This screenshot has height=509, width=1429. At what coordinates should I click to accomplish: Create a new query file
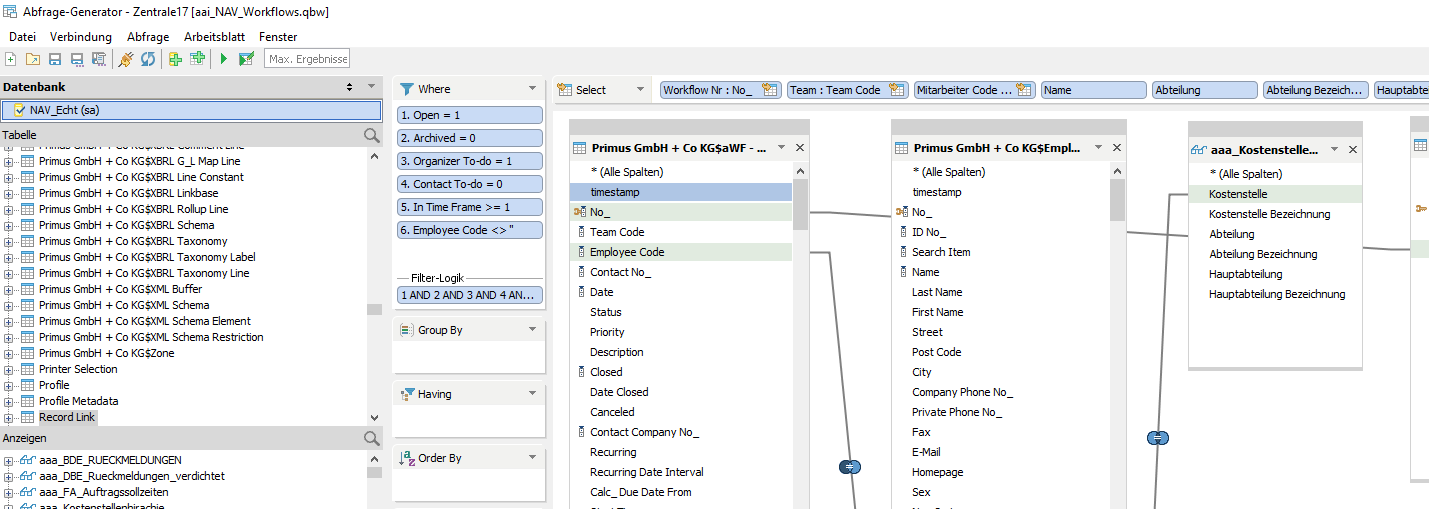pos(10,59)
